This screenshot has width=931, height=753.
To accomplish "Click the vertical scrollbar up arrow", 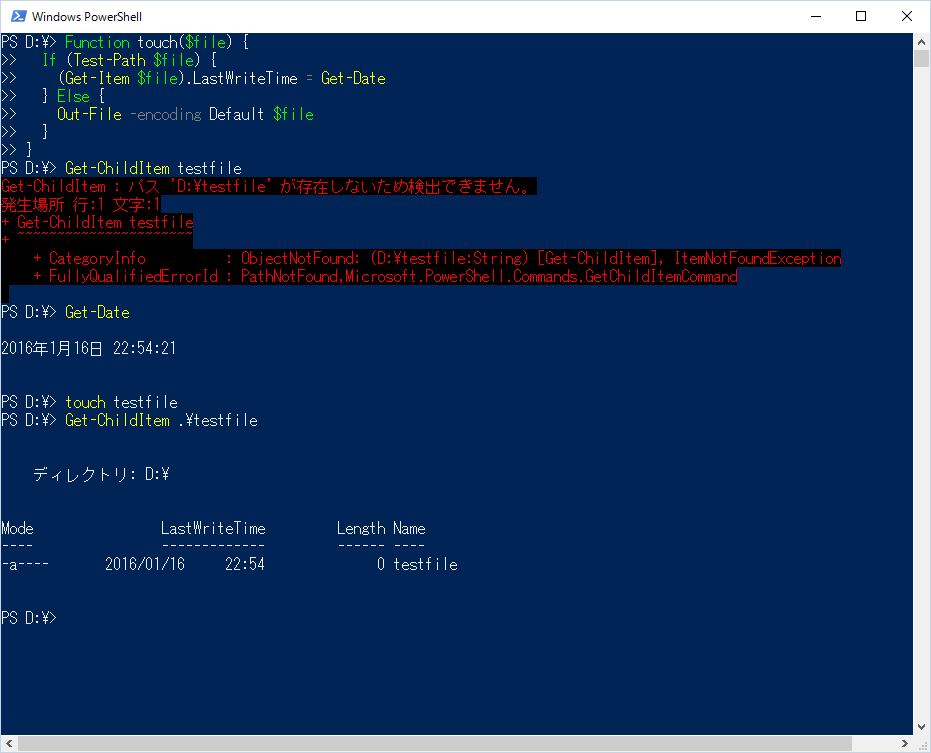I will pyautogui.click(x=922, y=41).
